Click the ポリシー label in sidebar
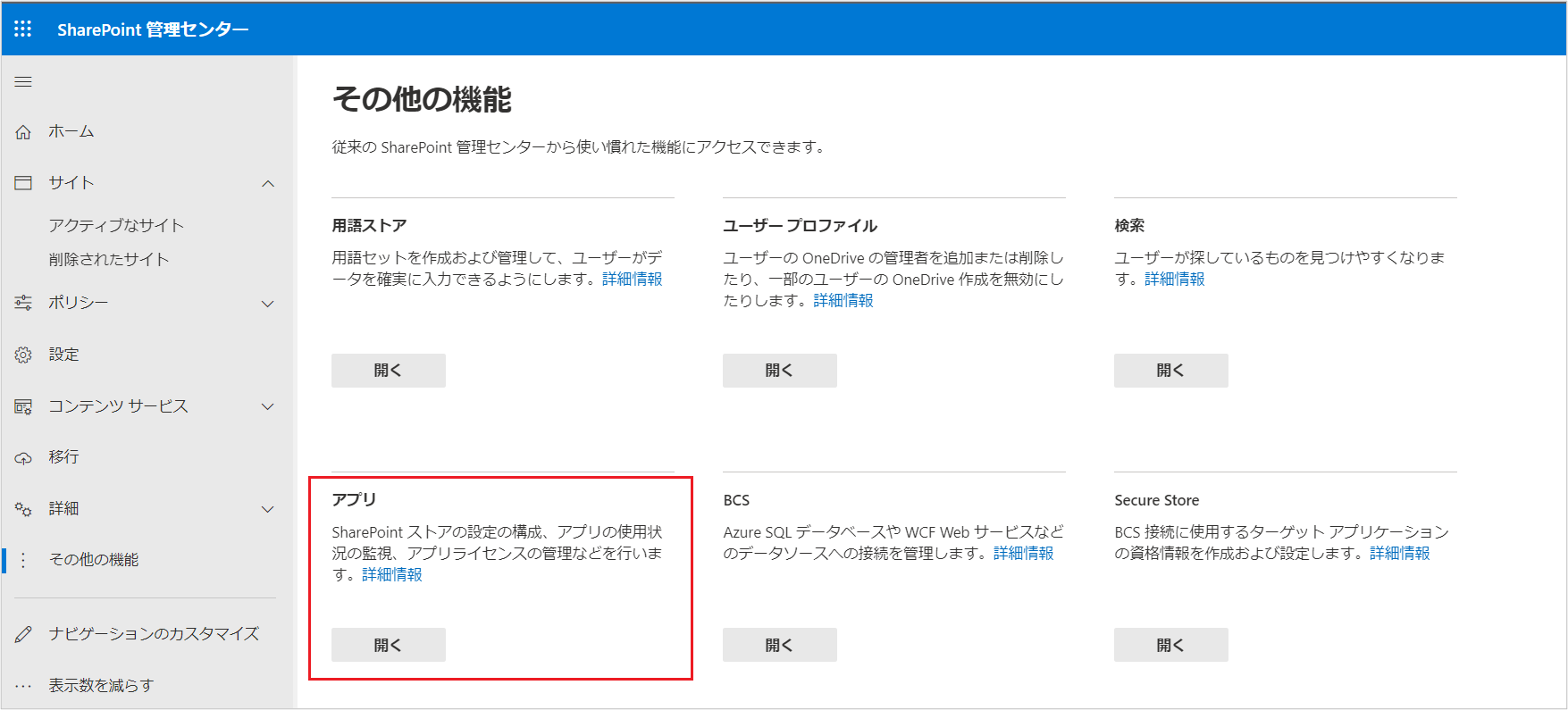 [78, 303]
